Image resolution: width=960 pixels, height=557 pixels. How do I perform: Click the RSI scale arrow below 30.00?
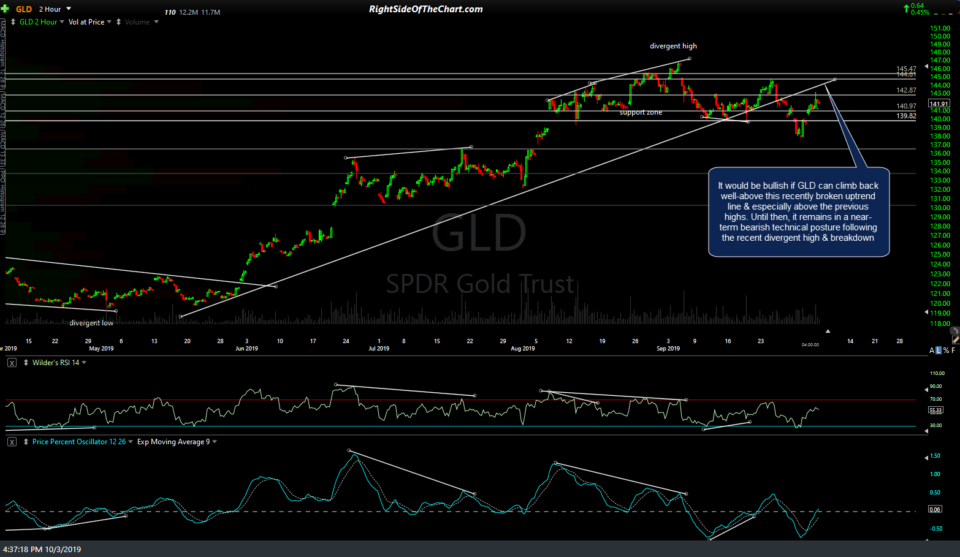[926, 432]
